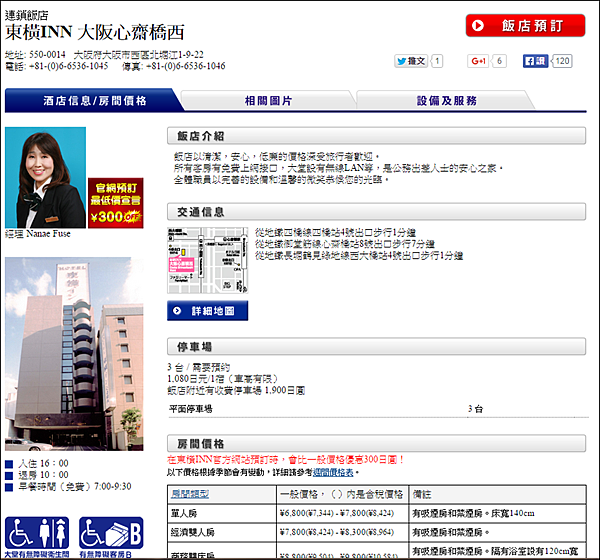
Task: Click the 1,080日元/1宿 parking fee text
Action: tap(223, 379)
